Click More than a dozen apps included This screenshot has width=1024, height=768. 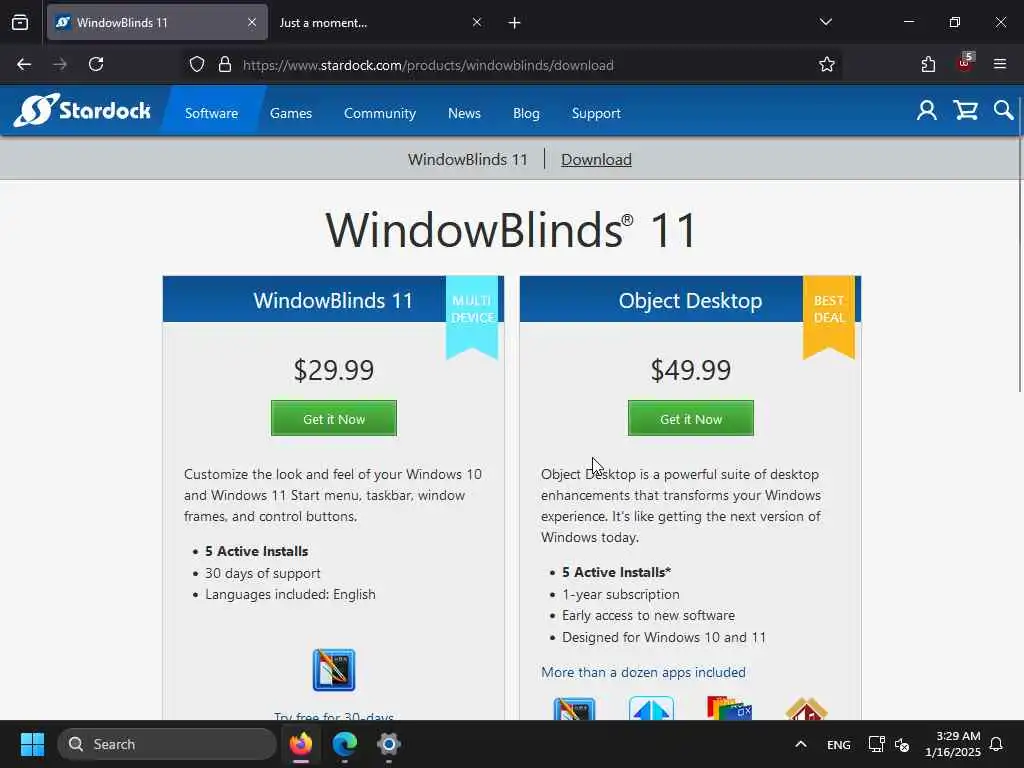643,672
